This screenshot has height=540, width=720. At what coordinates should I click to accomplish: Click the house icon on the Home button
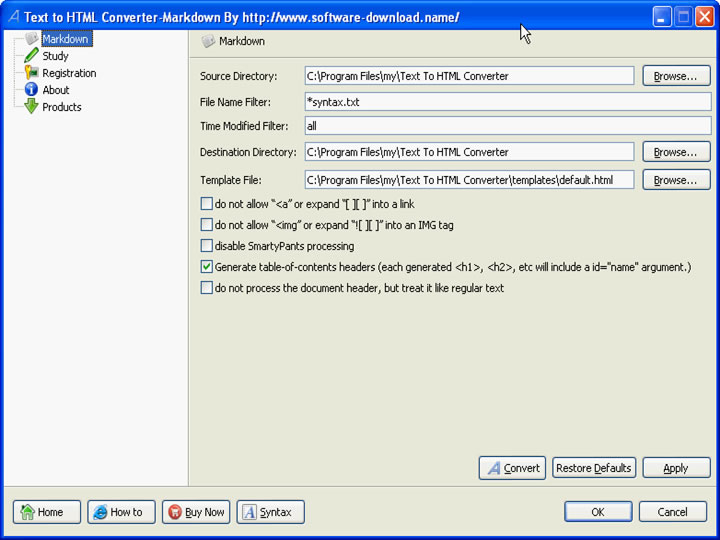point(28,512)
